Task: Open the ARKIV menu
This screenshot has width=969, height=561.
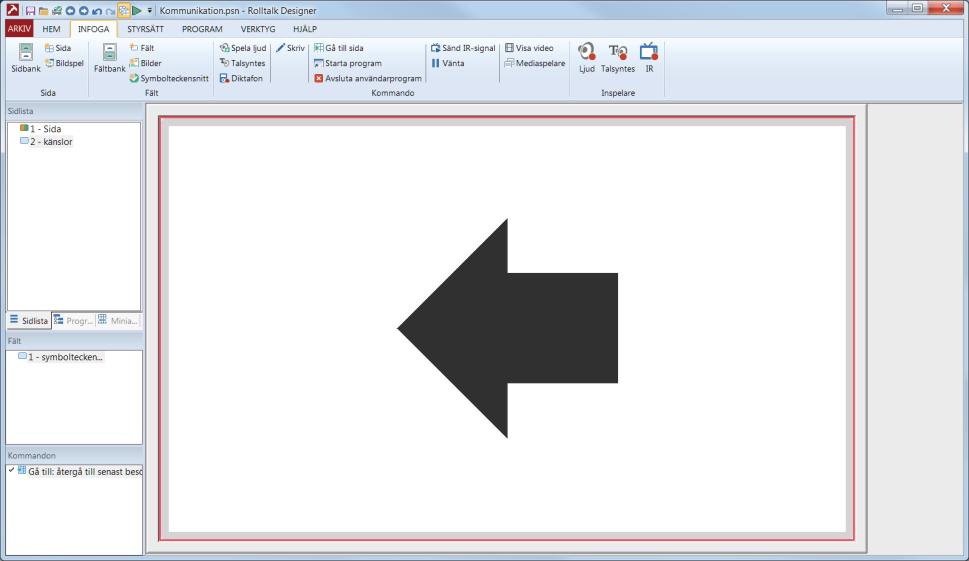Action: 19,28
